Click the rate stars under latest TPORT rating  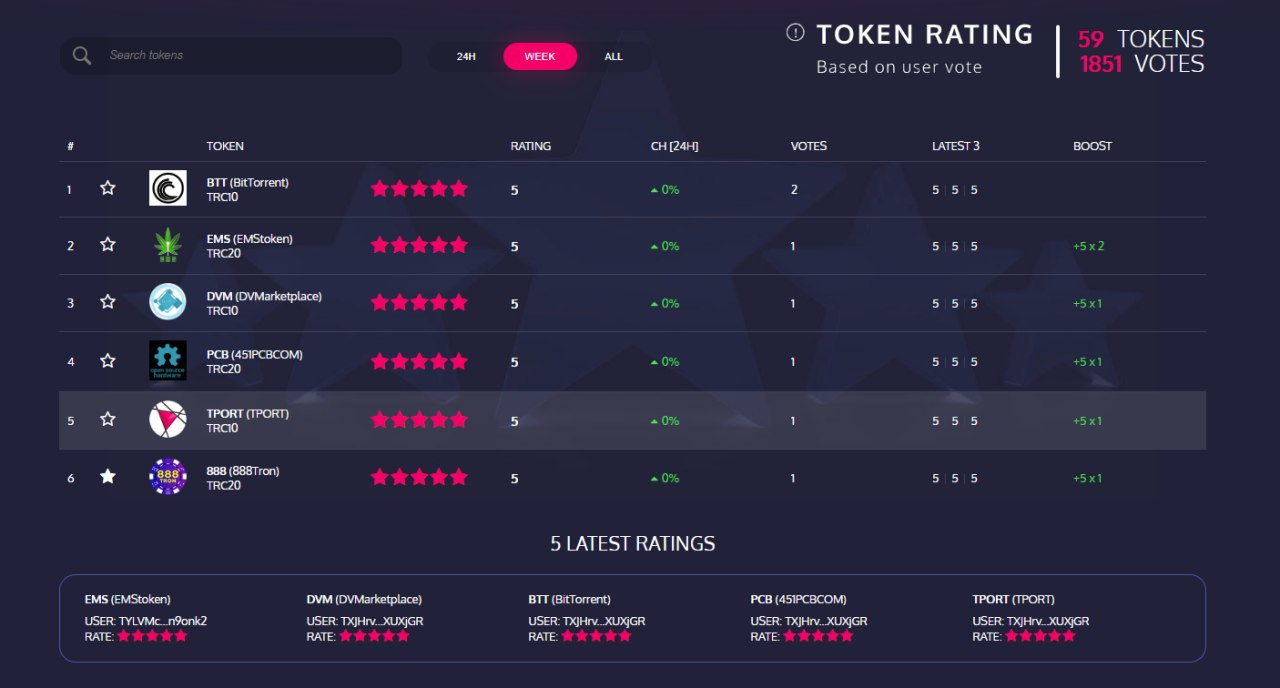coord(1041,636)
